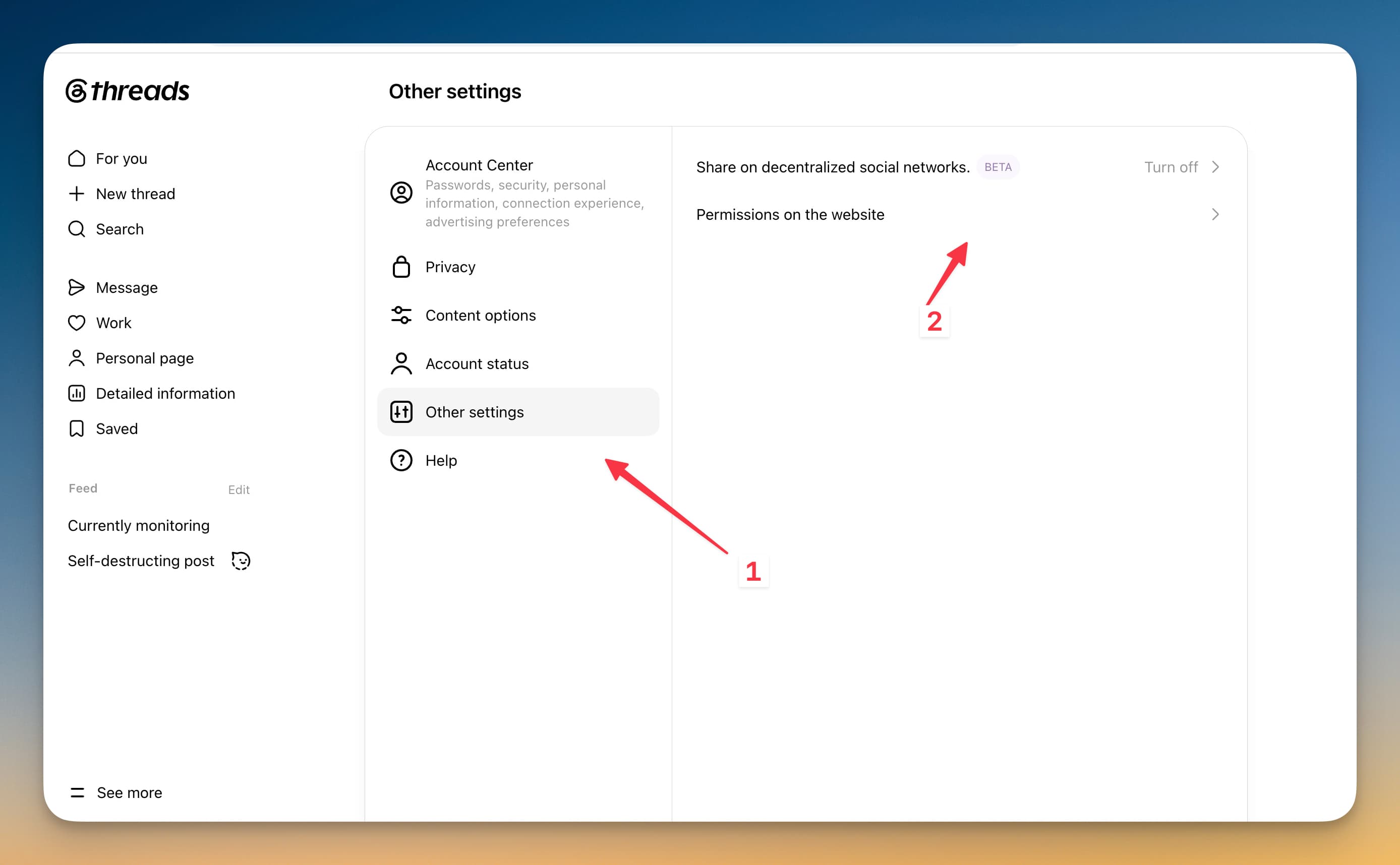Open Share on decentralized social networks
The image size is (1400, 865).
point(959,167)
